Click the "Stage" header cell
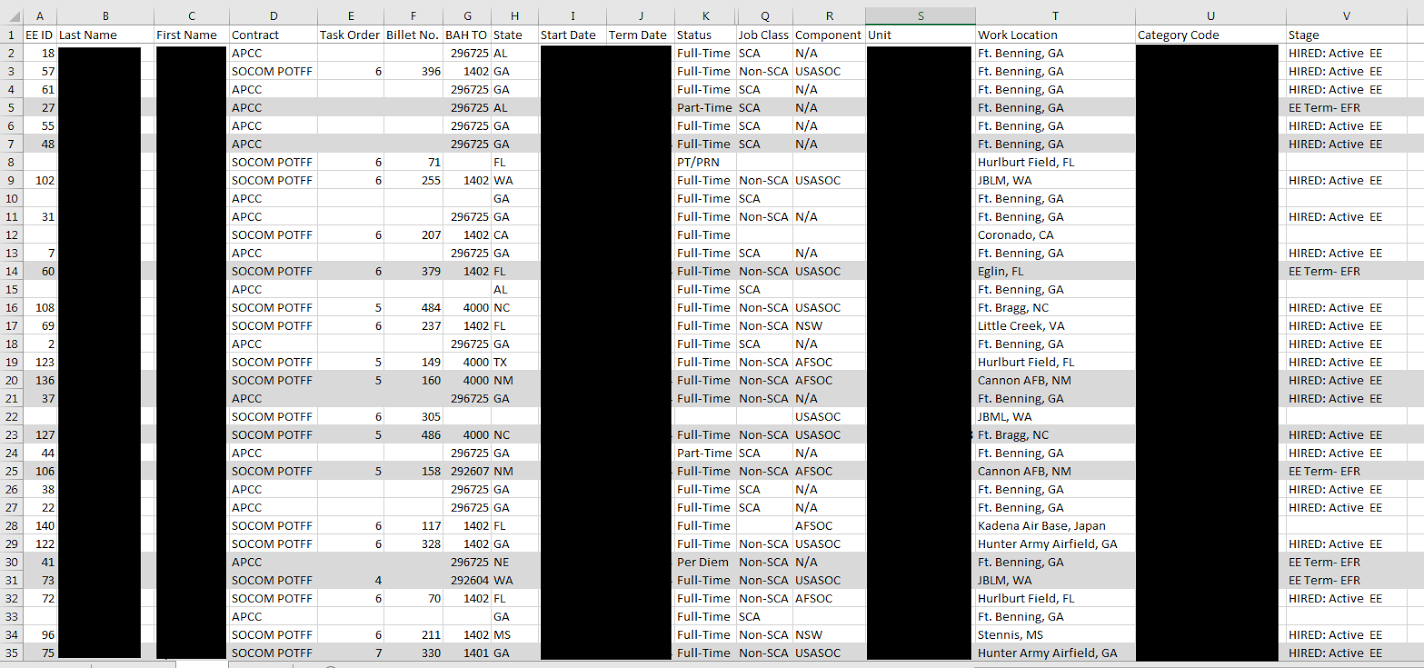 coord(1346,35)
